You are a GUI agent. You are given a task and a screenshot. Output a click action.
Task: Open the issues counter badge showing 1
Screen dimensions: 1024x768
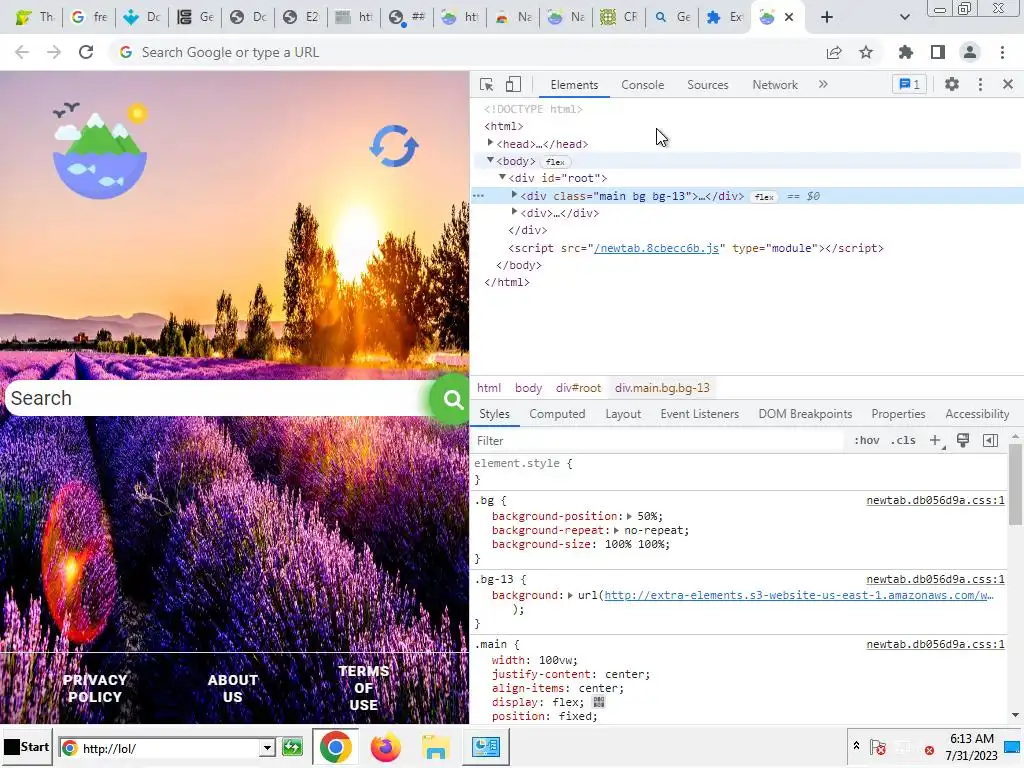click(x=909, y=84)
